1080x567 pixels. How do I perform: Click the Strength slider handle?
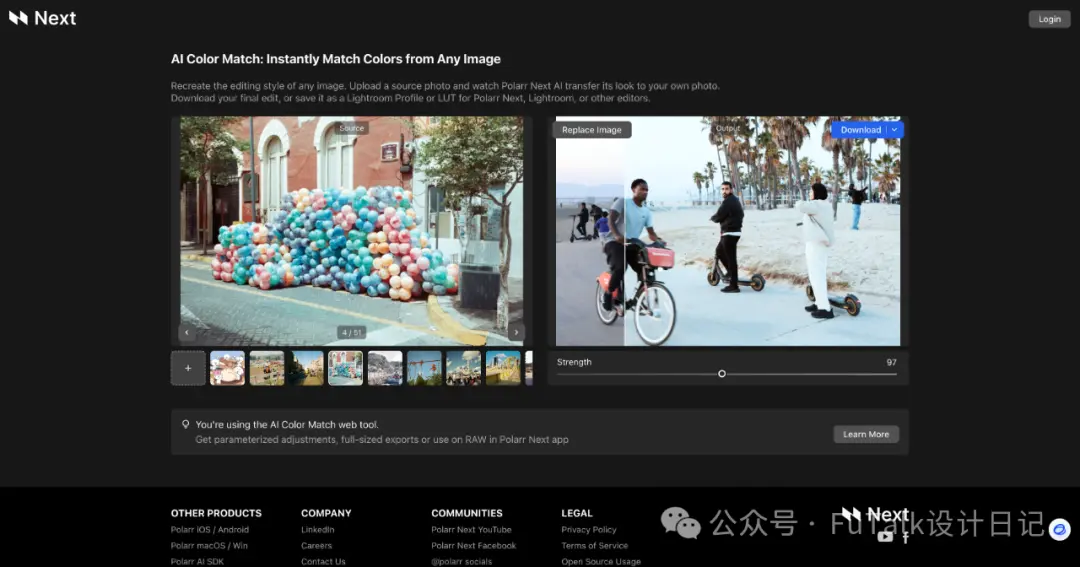click(x=722, y=373)
